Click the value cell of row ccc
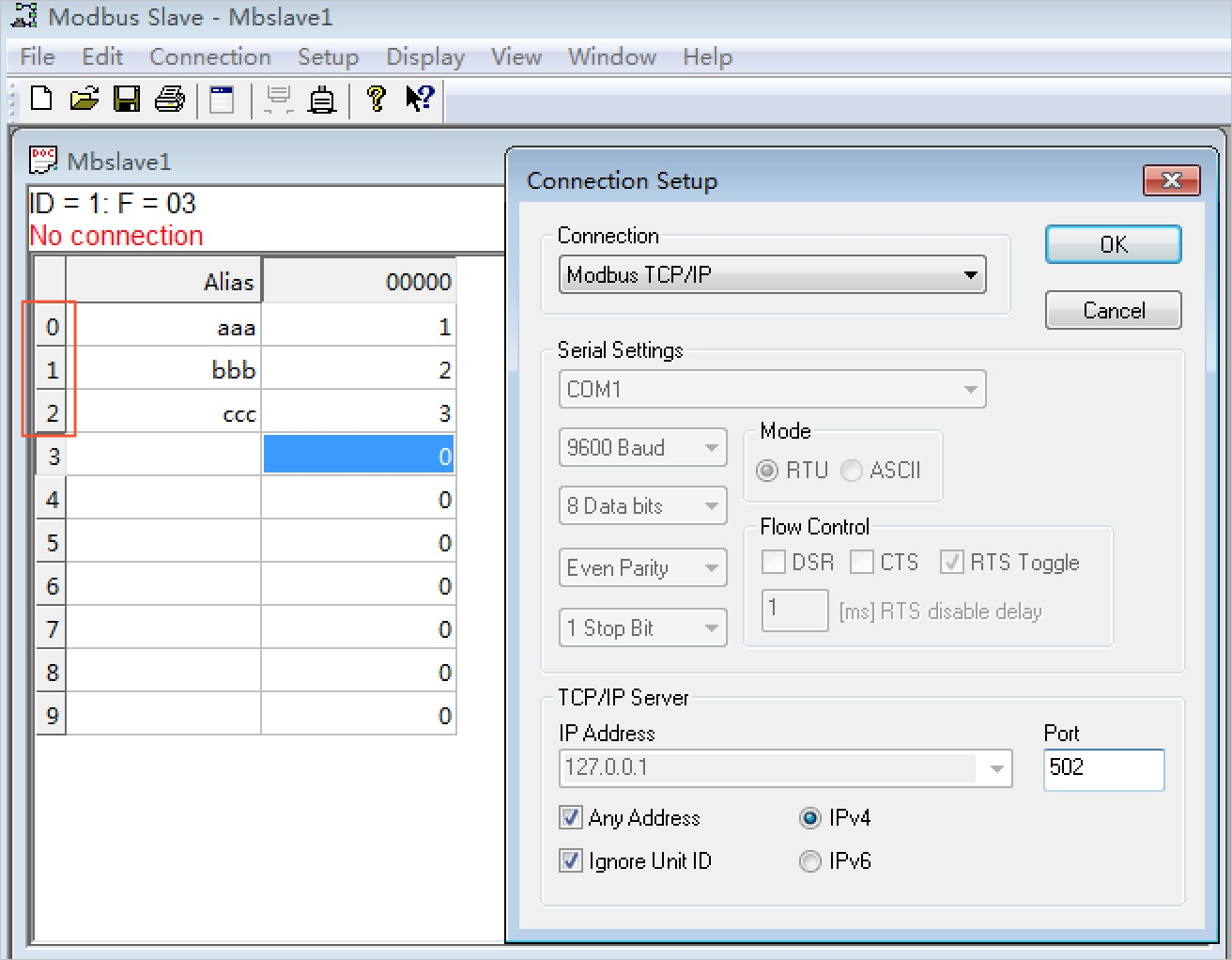Image resolution: width=1232 pixels, height=960 pixels. tap(359, 412)
